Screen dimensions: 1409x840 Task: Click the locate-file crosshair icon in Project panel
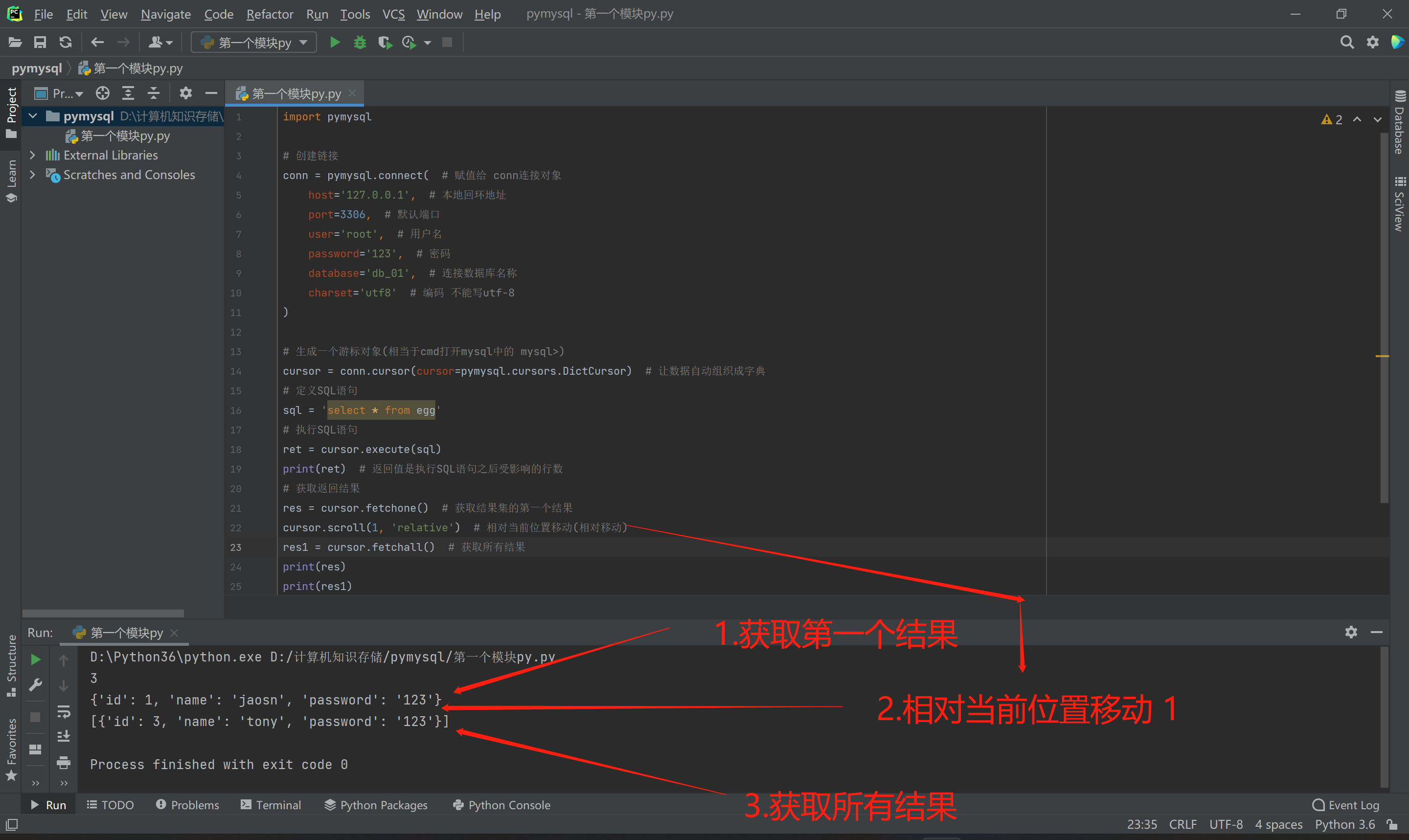102,93
